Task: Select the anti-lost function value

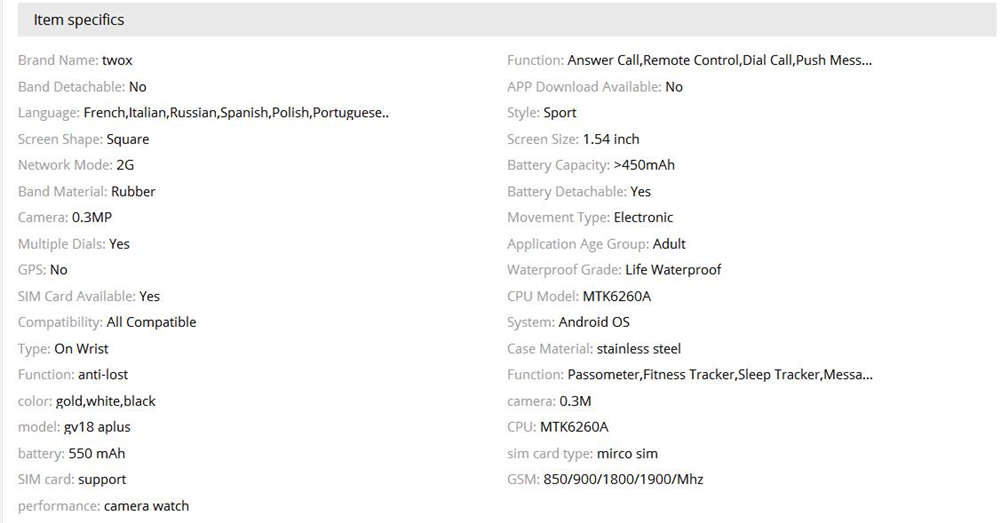Action: pyautogui.click(x=103, y=375)
